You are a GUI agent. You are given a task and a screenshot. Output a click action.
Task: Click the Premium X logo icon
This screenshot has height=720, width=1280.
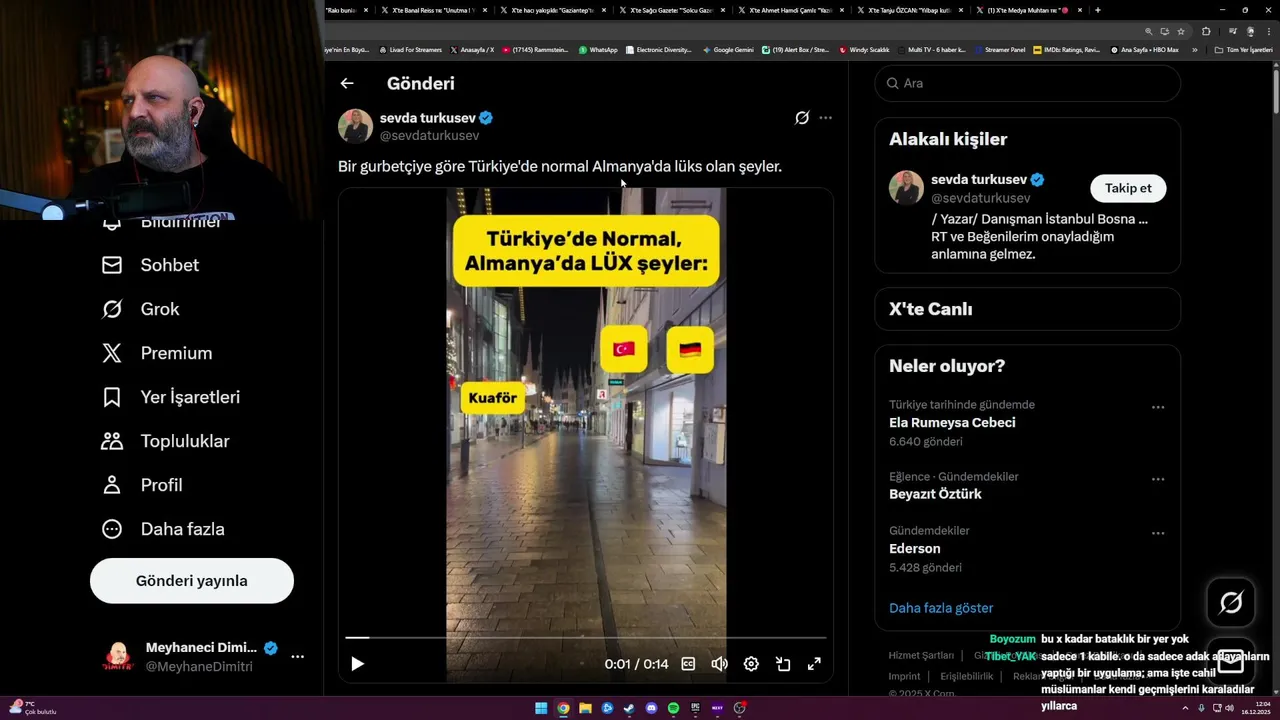112,353
